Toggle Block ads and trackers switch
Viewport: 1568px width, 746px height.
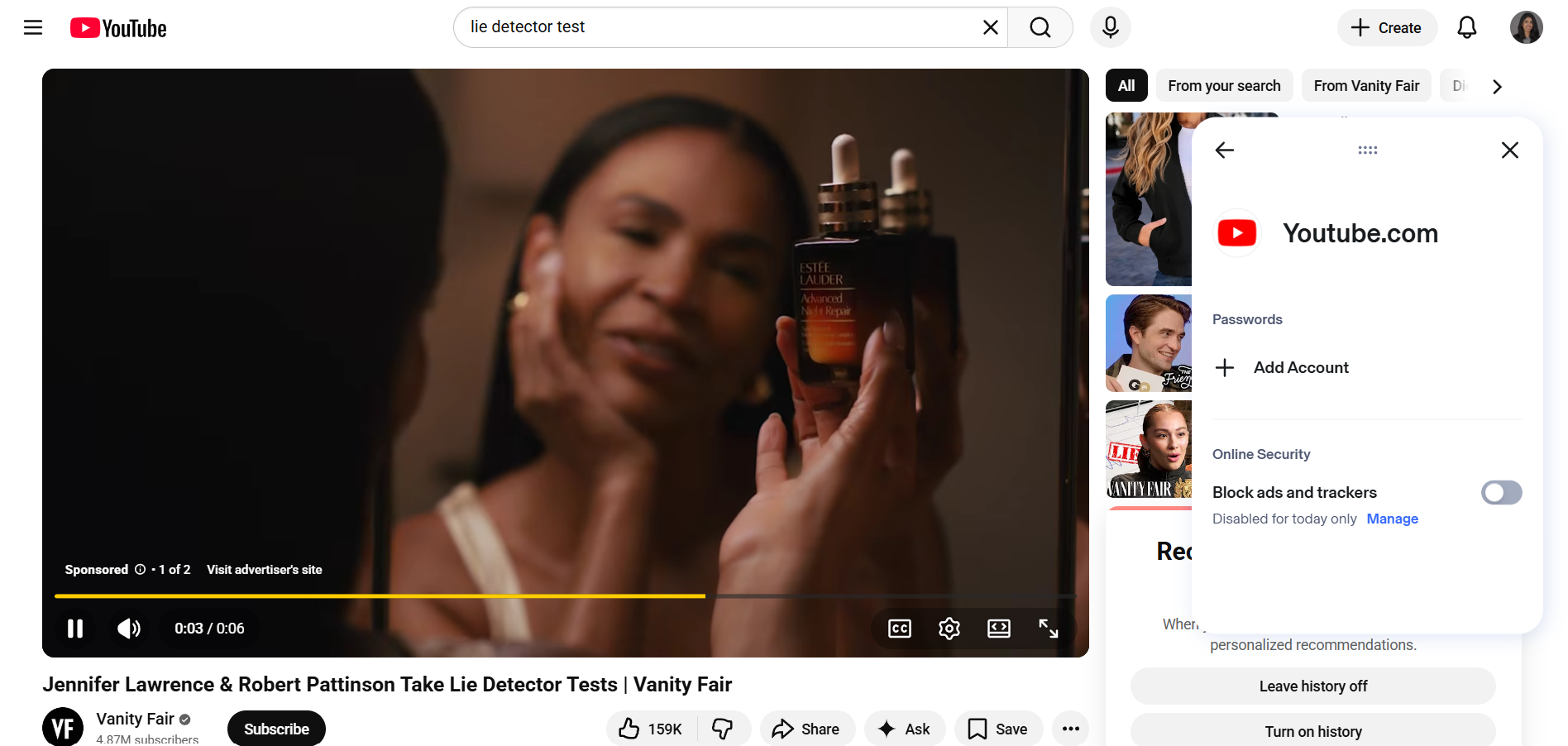[x=1501, y=492]
